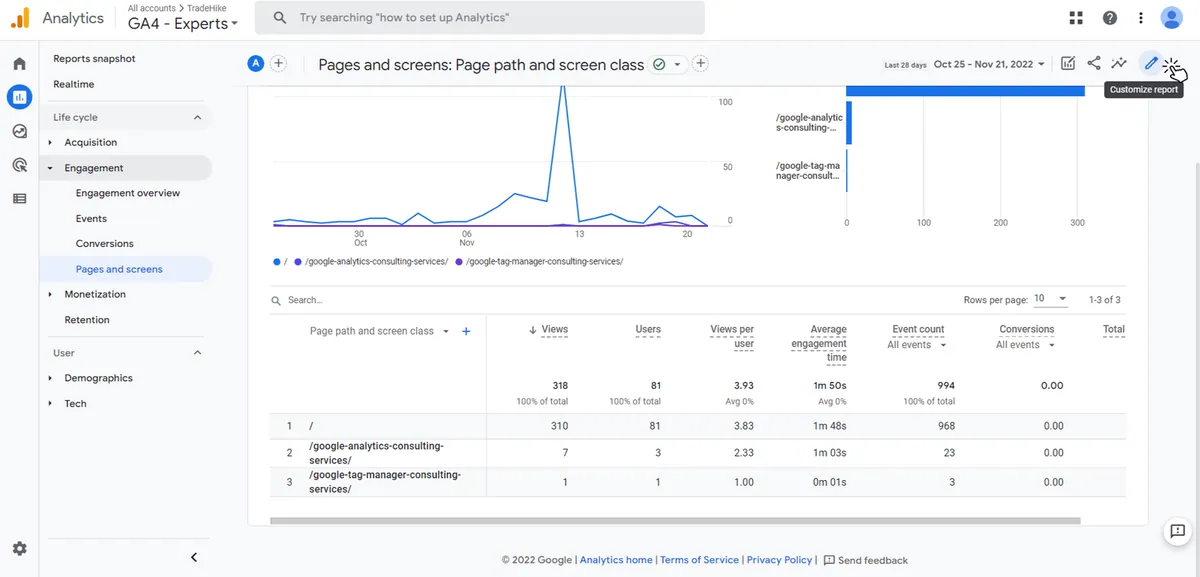The height and width of the screenshot is (577, 1200).
Task: Open the more options vertical dots menu
Action: (x=1141, y=18)
